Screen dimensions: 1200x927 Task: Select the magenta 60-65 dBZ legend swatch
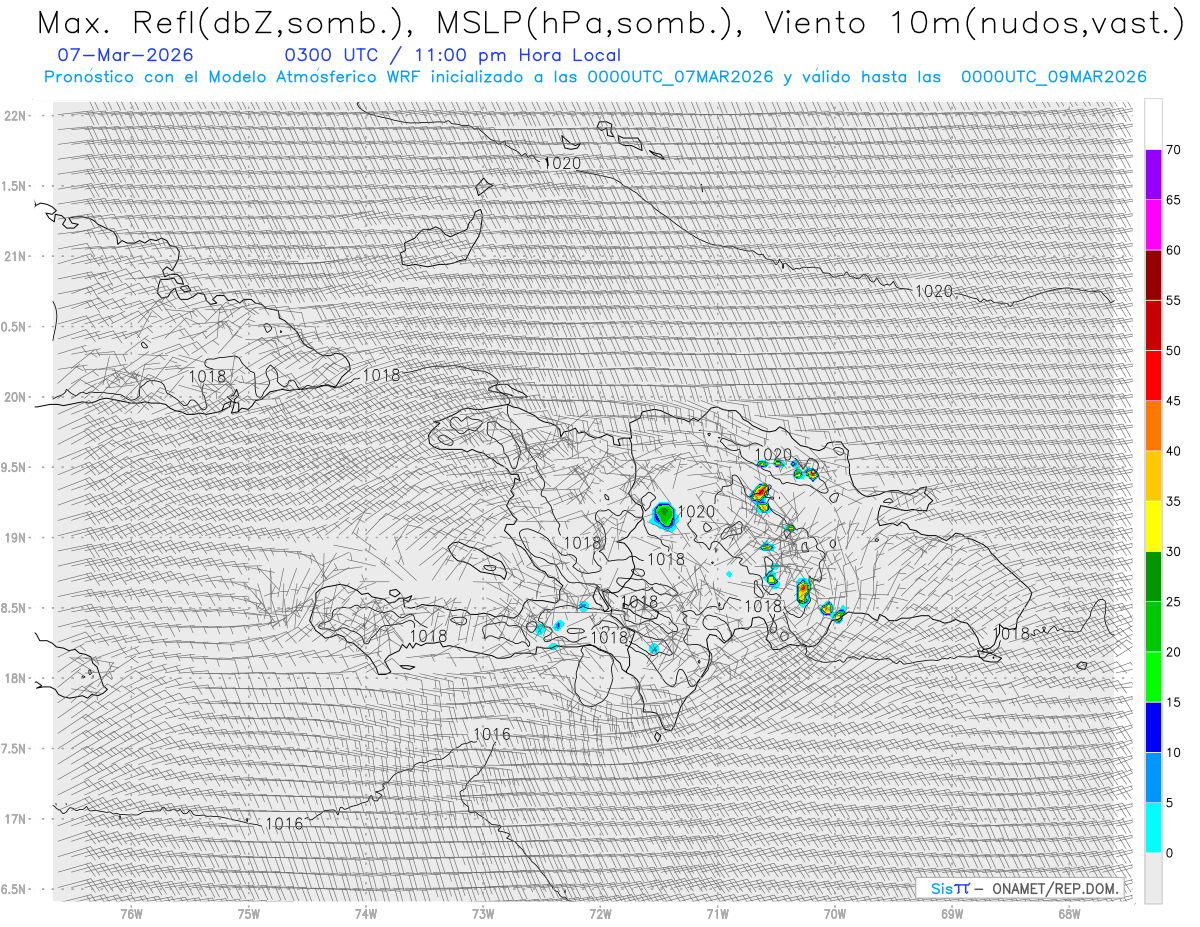(x=1153, y=225)
